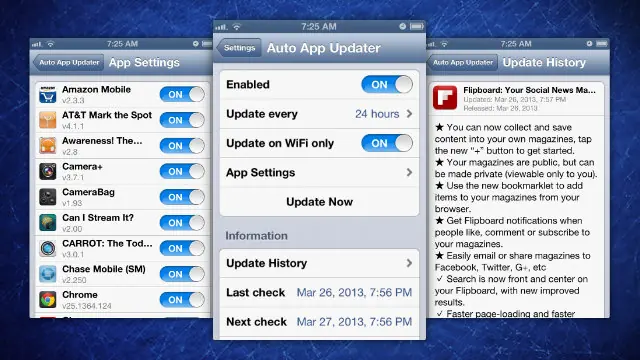
Task: Go back from Update History screen
Action: pyautogui.click(x=462, y=62)
